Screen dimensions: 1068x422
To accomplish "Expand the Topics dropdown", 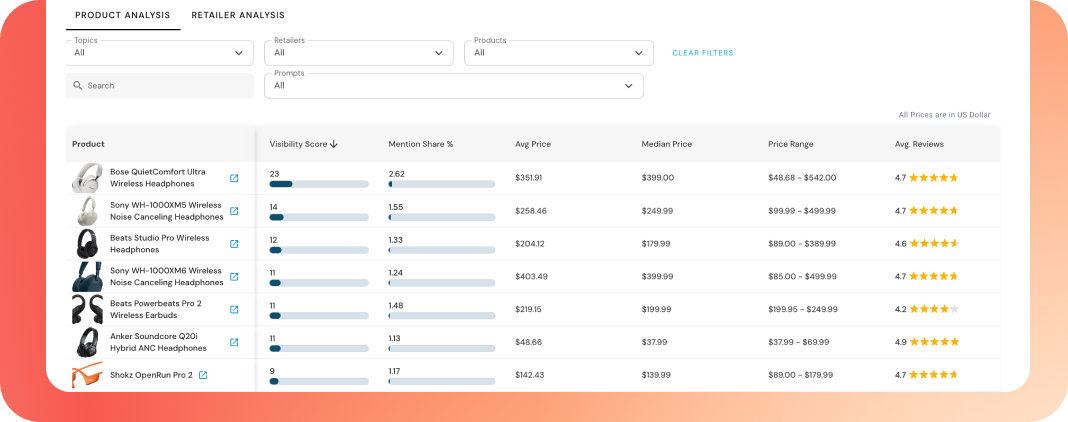I will (x=159, y=53).
